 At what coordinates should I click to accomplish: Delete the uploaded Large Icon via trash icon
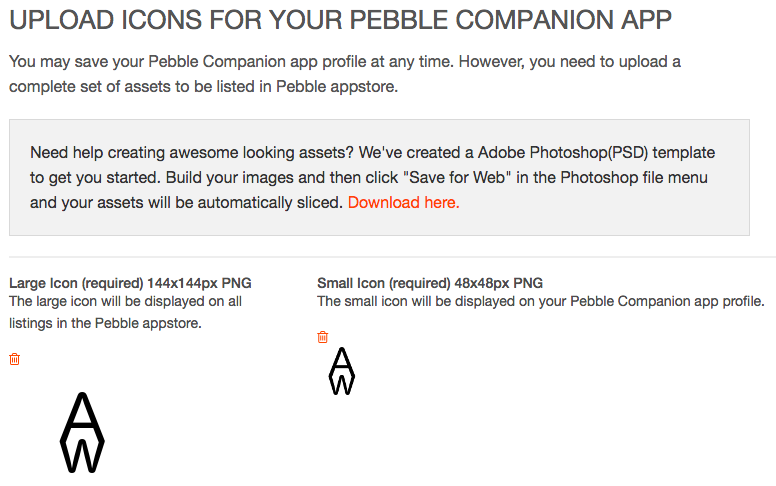(14, 359)
